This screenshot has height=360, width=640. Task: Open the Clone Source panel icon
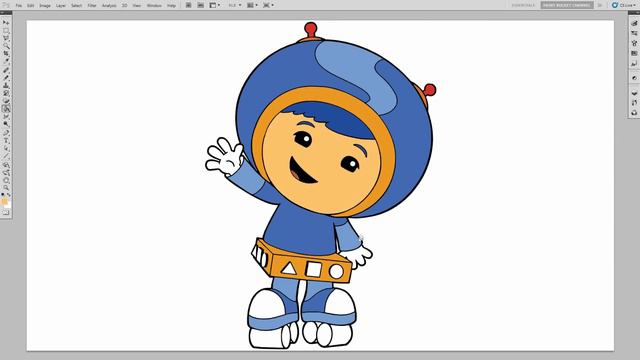click(x=634, y=43)
